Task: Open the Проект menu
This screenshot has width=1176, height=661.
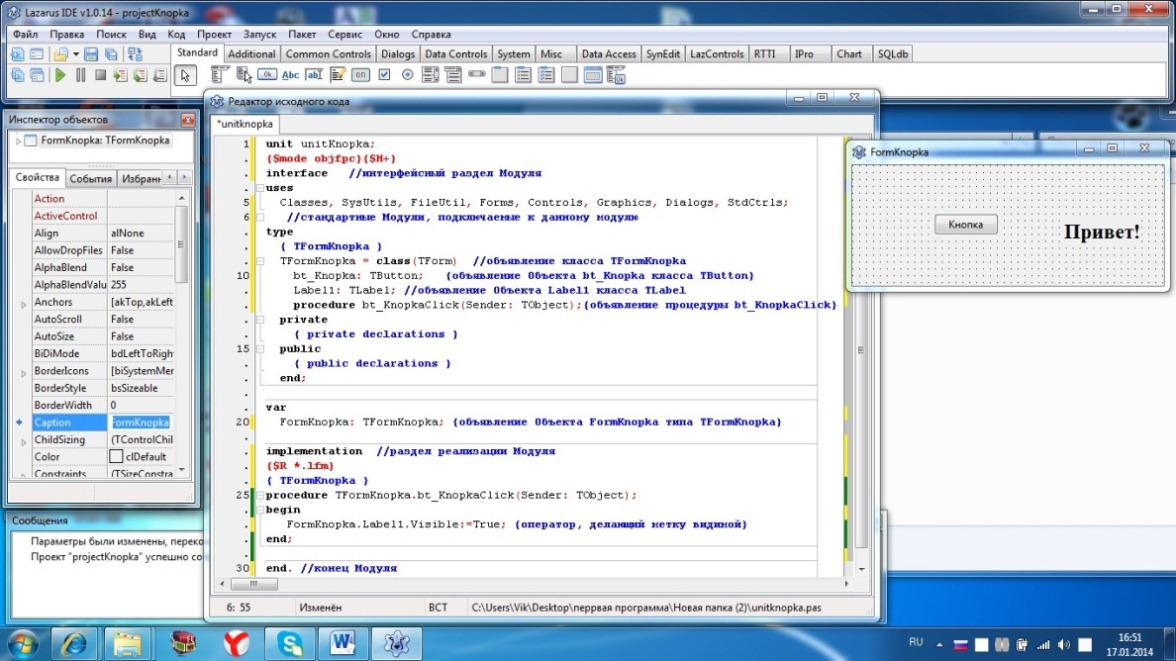Action: pos(214,34)
